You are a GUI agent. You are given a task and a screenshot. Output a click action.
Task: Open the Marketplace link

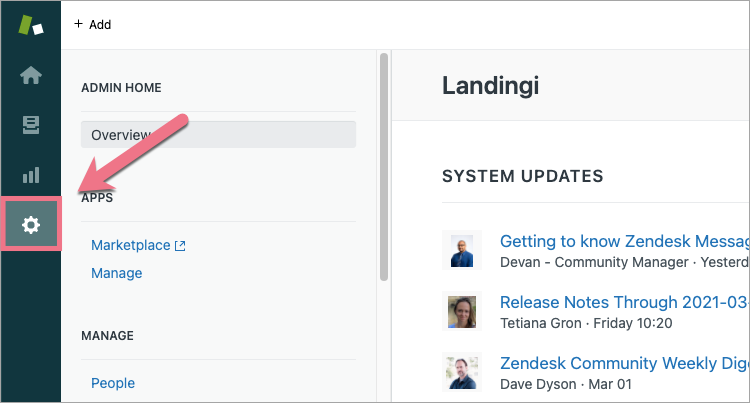pyautogui.click(x=130, y=245)
